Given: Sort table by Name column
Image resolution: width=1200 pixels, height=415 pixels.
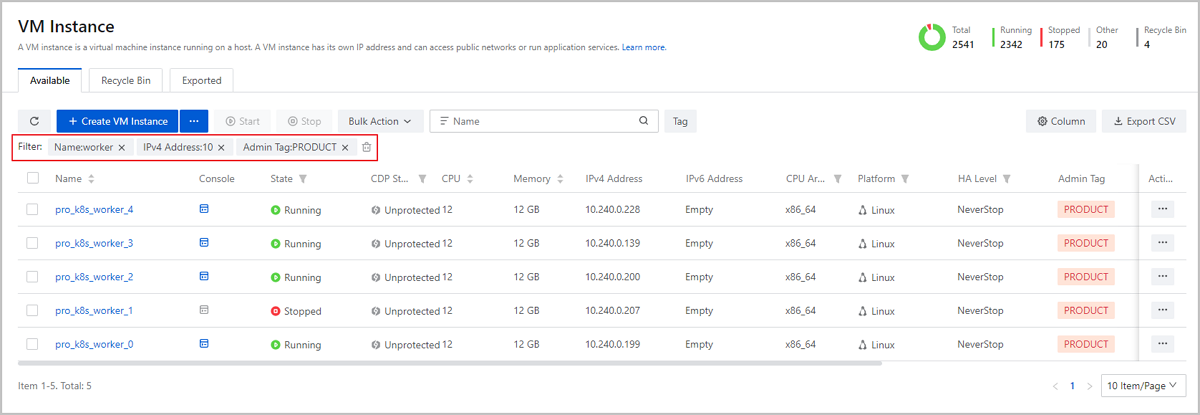Looking at the screenshot, I should coord(91,179).
